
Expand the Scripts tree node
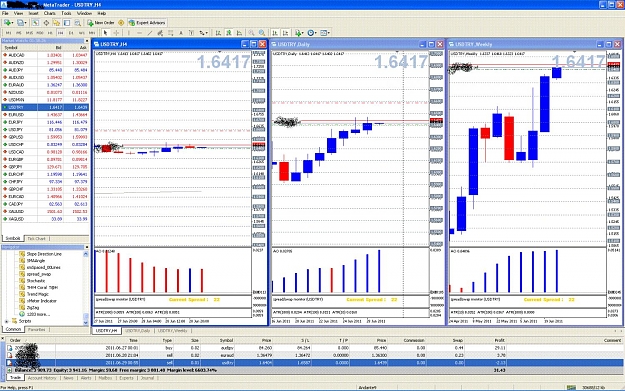[x=6, y=321]
